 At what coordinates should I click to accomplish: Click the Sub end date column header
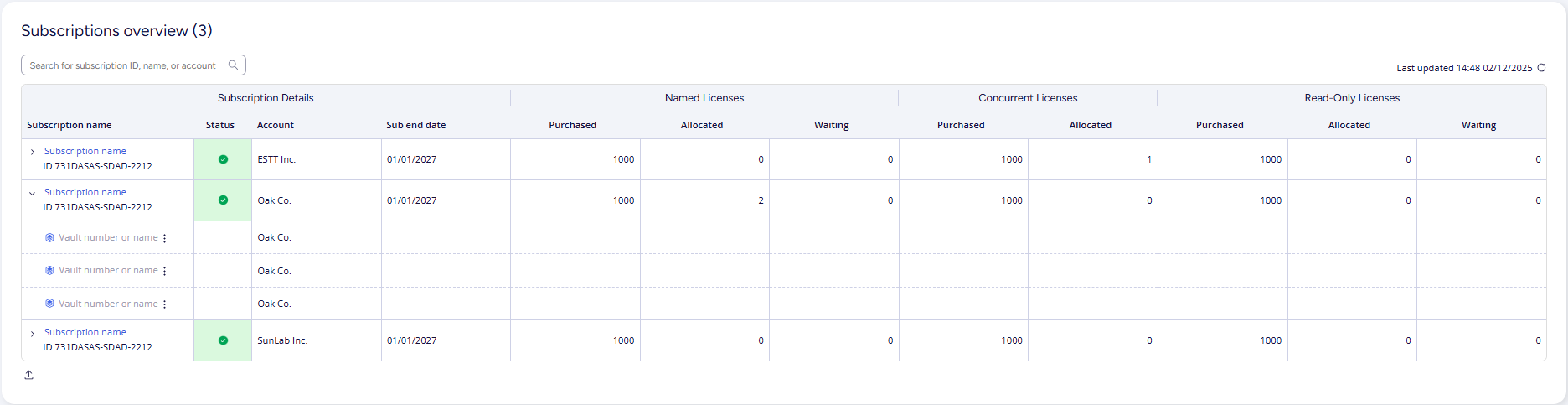415,125
